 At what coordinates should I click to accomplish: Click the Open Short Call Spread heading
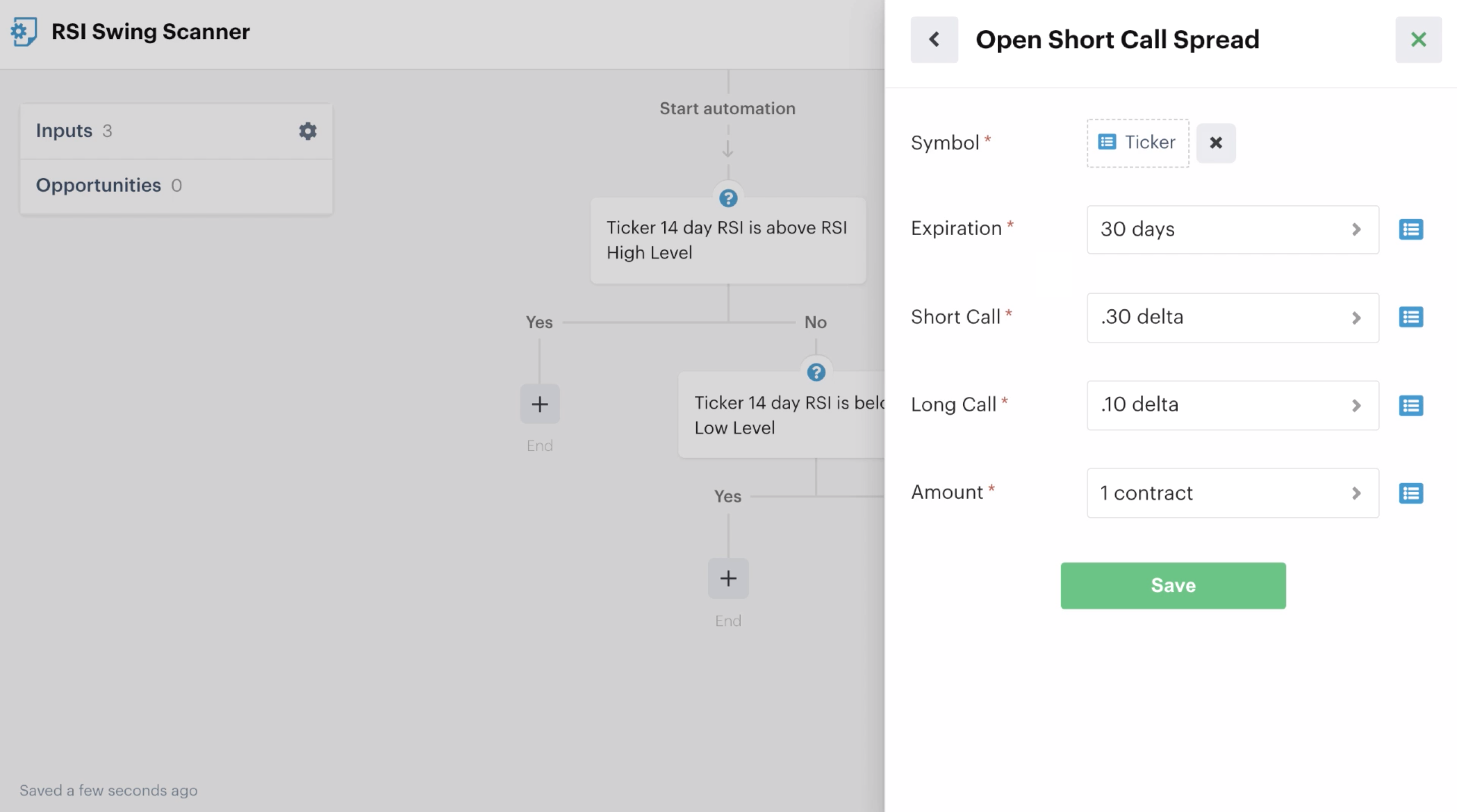coord(1118,39)
